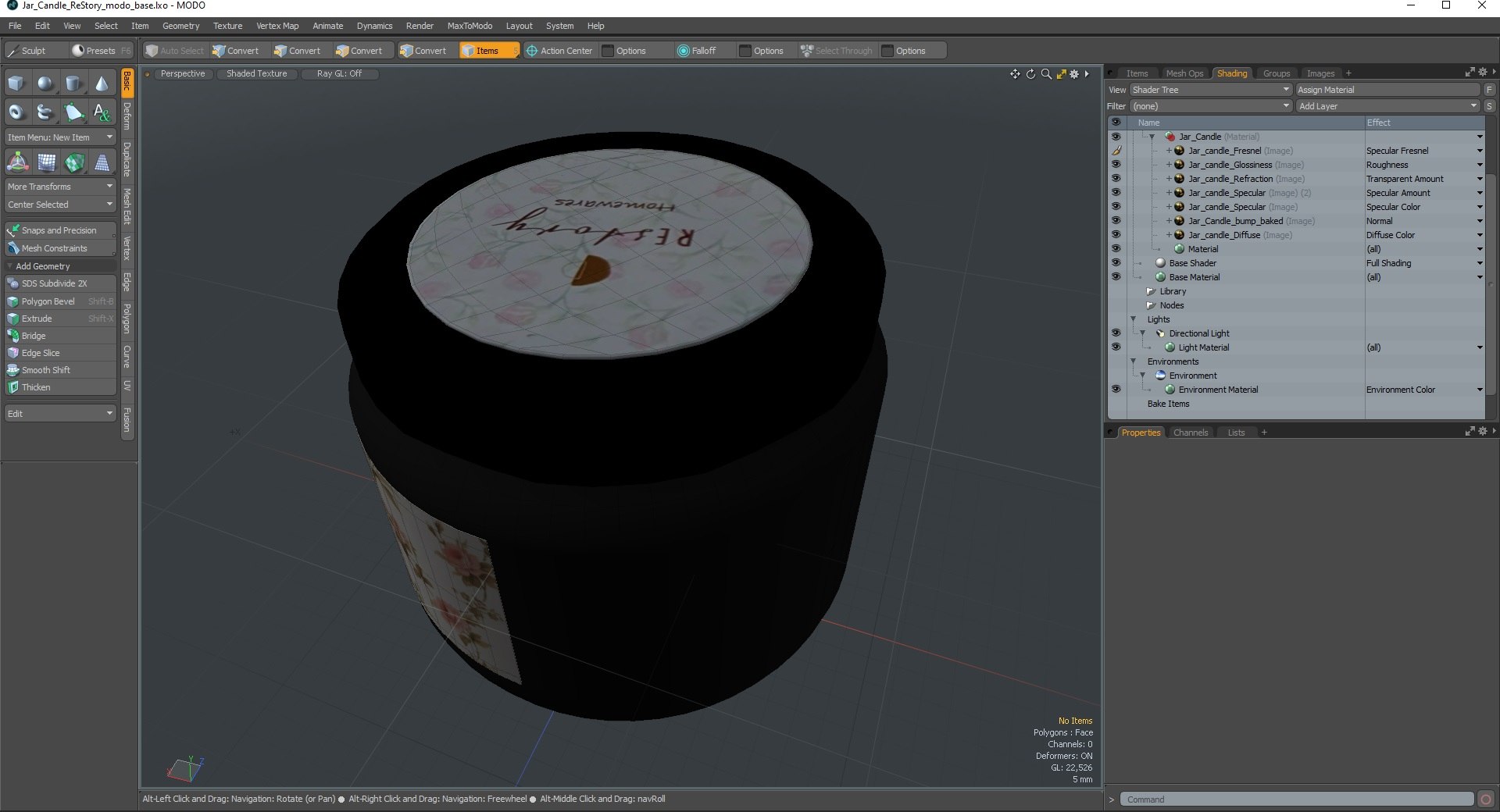The height and width of the screenshot is (812, 1500).
Task: Open Item Menu: New Item dropdown
Action: [x=60, y=137]
